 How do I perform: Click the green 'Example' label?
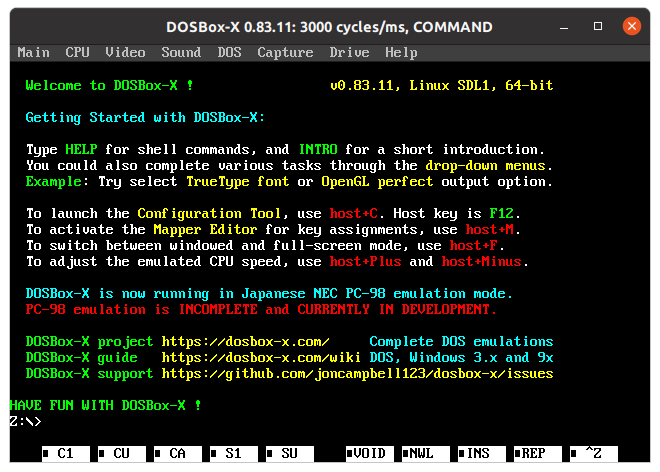pyautogui.click(x=53, y=182)
